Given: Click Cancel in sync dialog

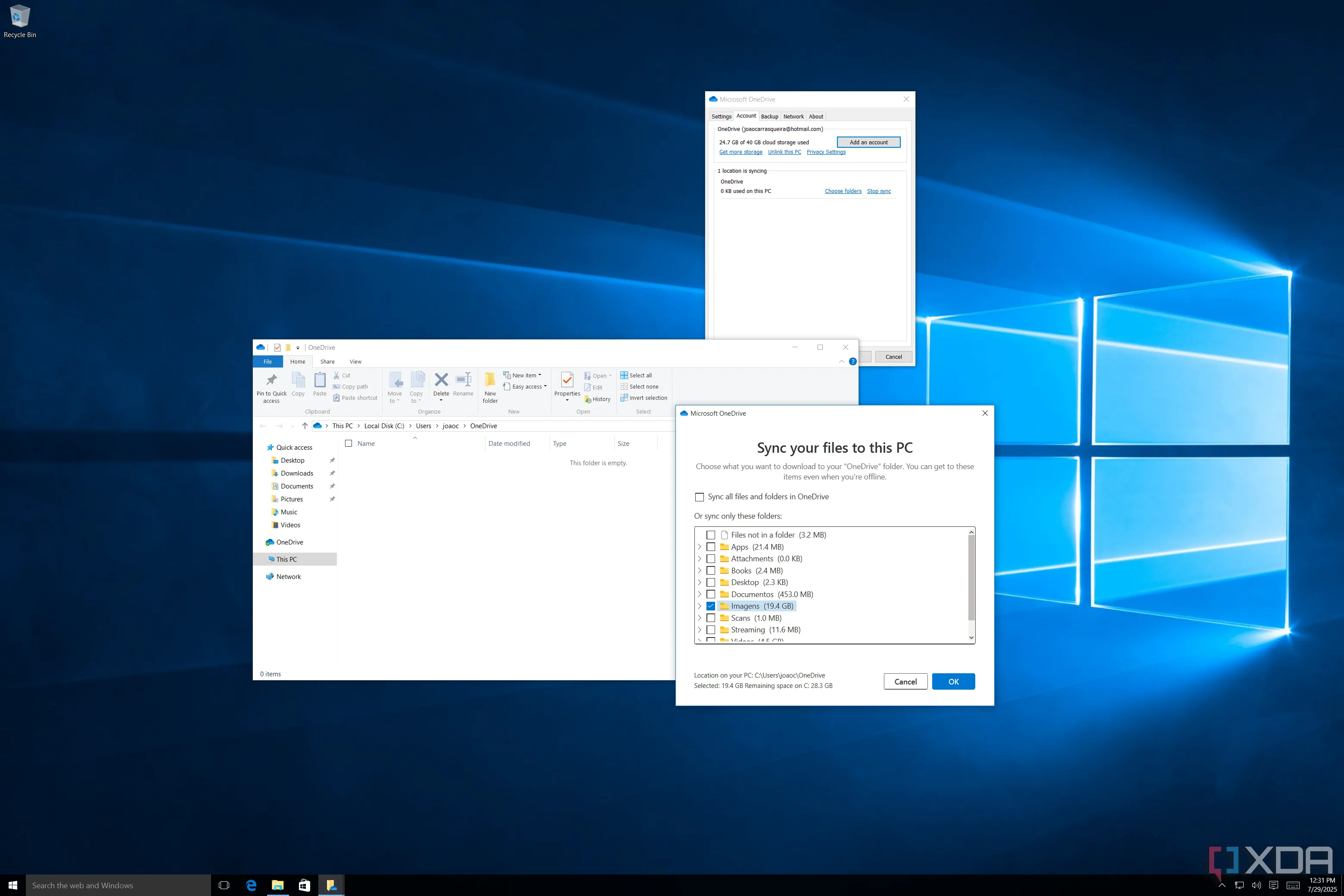Looking at the screenshot, I should tap(905, 682).
